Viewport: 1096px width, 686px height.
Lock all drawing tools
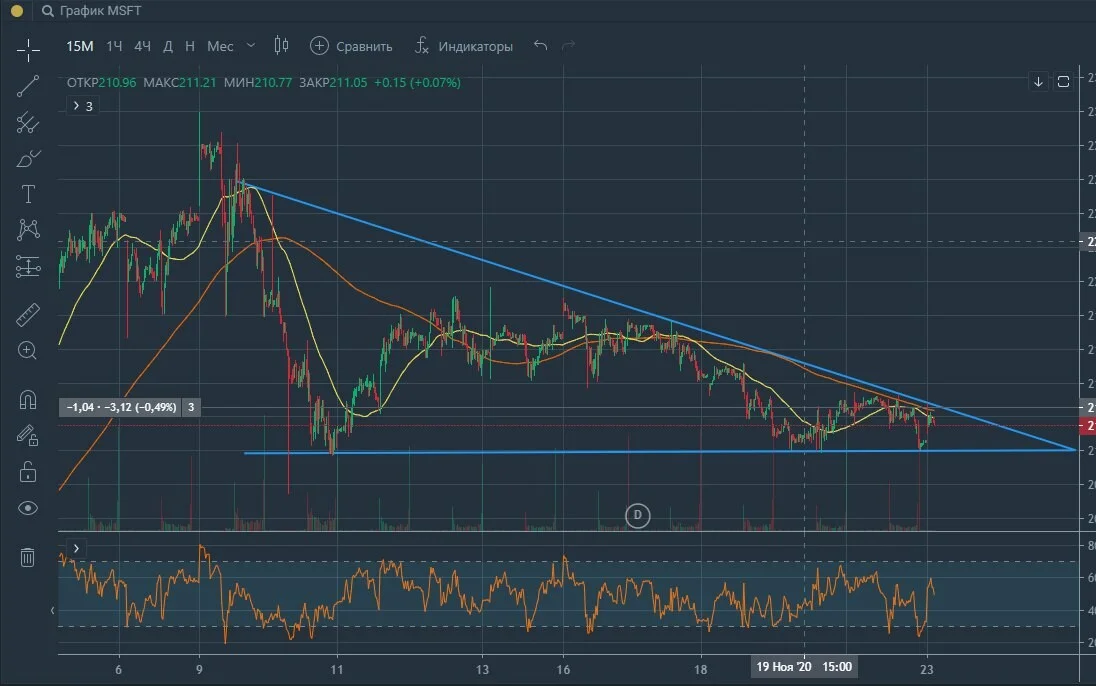tap(28, 472)
